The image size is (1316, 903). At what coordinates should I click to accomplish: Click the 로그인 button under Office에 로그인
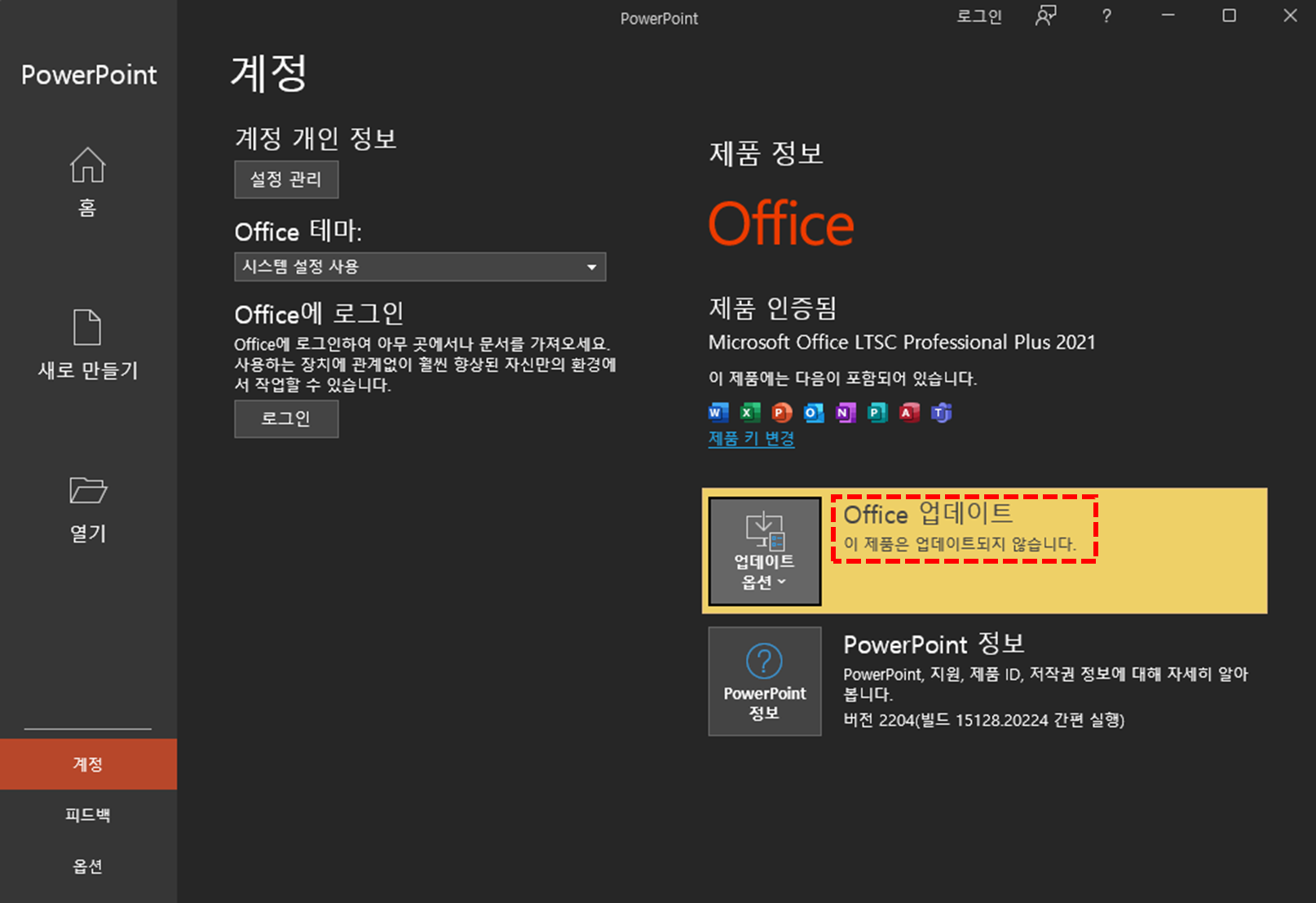[x=286, y=419]
